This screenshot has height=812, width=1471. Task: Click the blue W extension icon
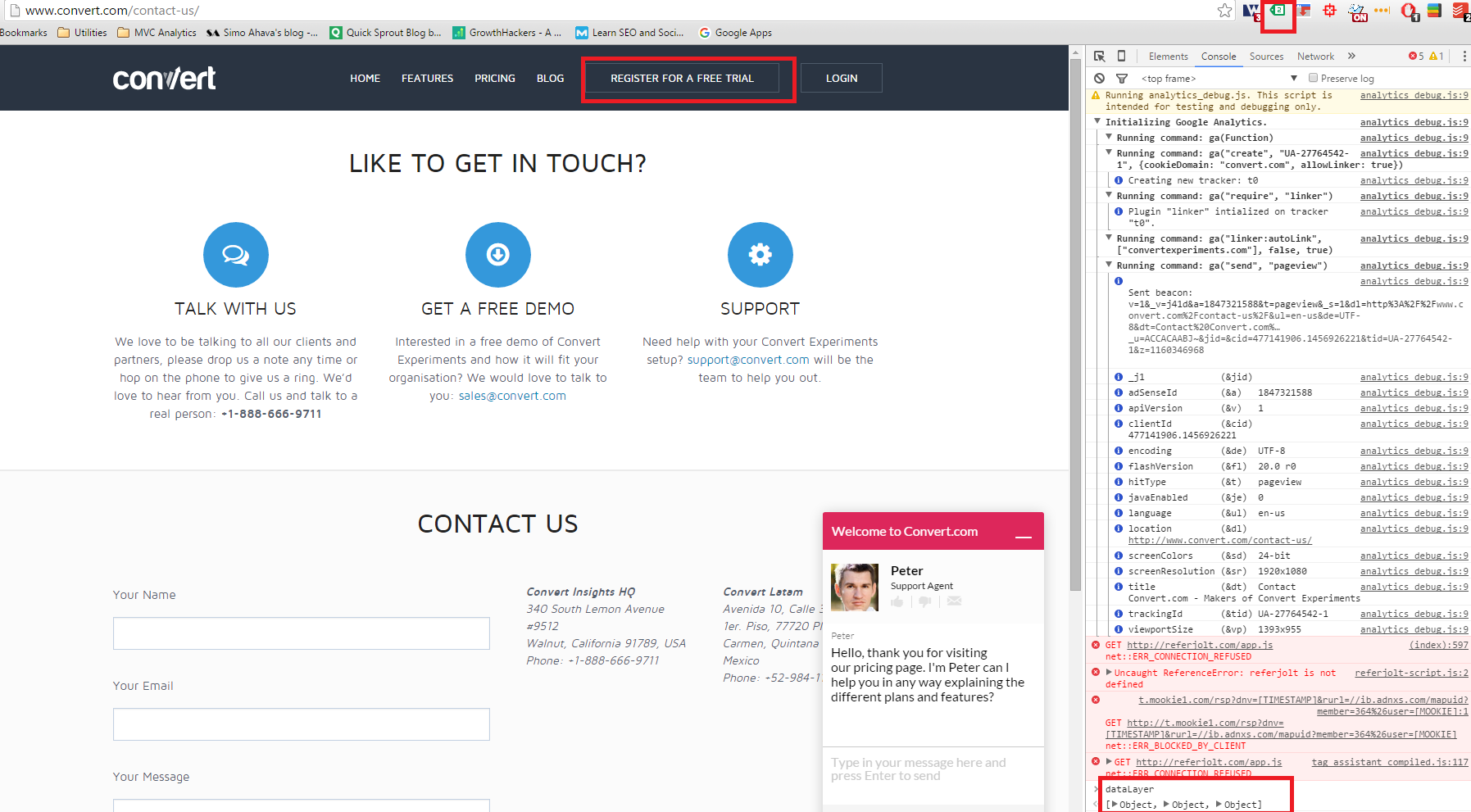[x=1251, y=11]
